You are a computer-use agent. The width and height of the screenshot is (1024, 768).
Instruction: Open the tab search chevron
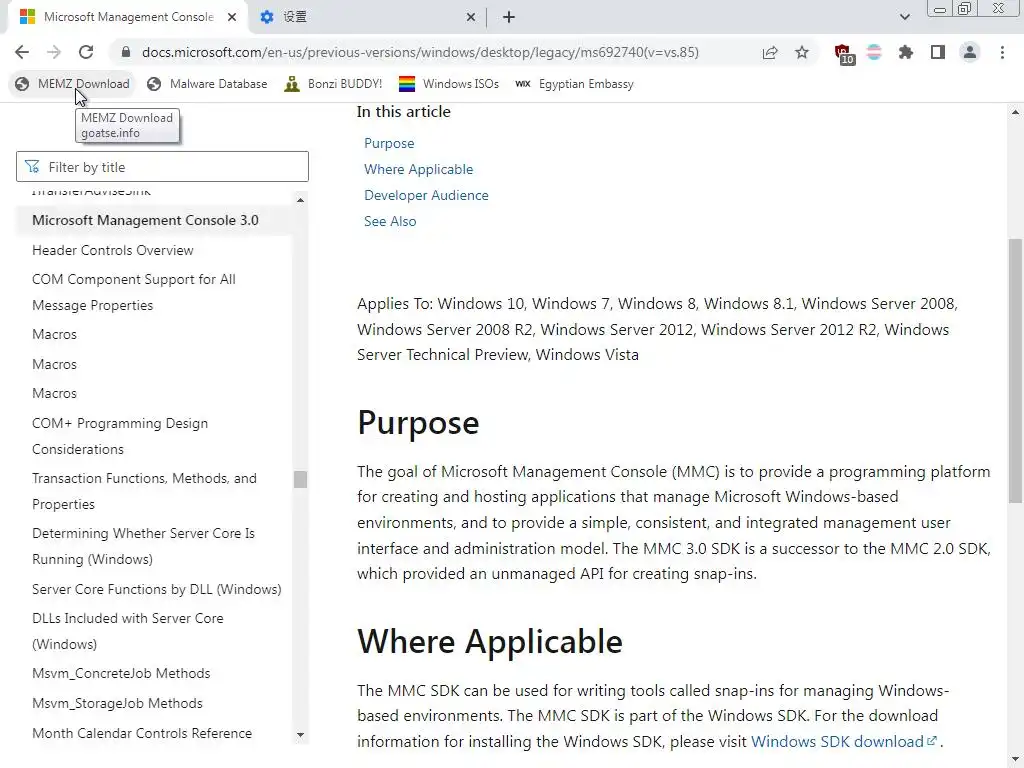904,17
